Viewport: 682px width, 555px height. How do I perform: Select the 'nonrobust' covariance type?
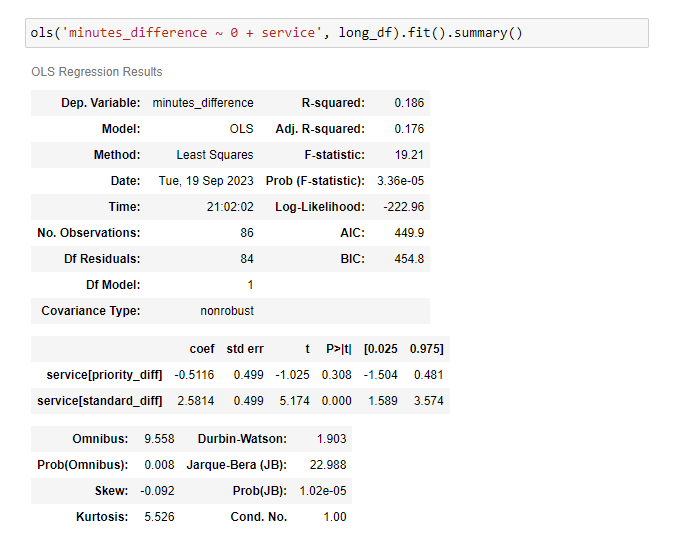pos(227,311)
